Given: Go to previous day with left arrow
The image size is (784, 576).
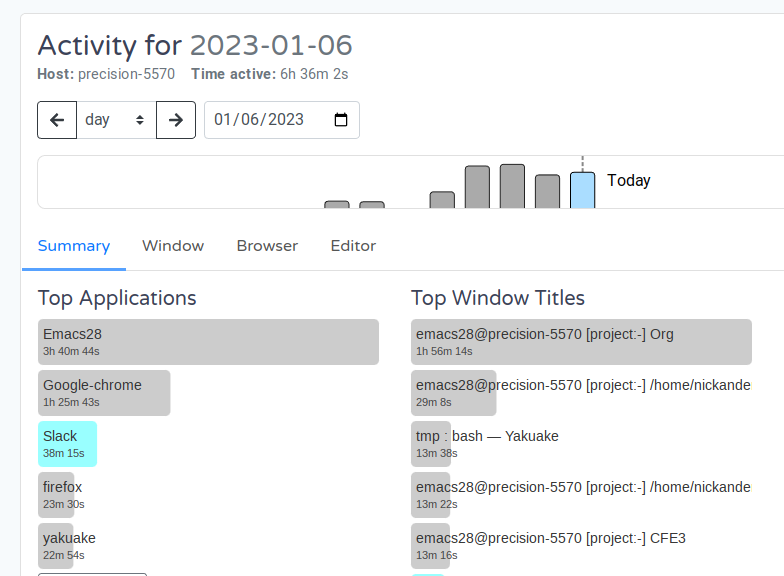Looking at the screenshot, I should tap(57, 120).
